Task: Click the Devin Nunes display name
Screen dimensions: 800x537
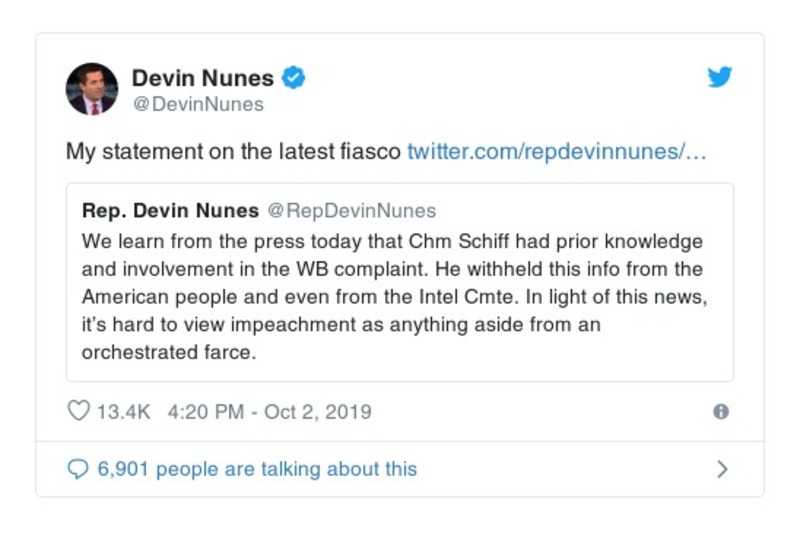Action: point(203,78)
